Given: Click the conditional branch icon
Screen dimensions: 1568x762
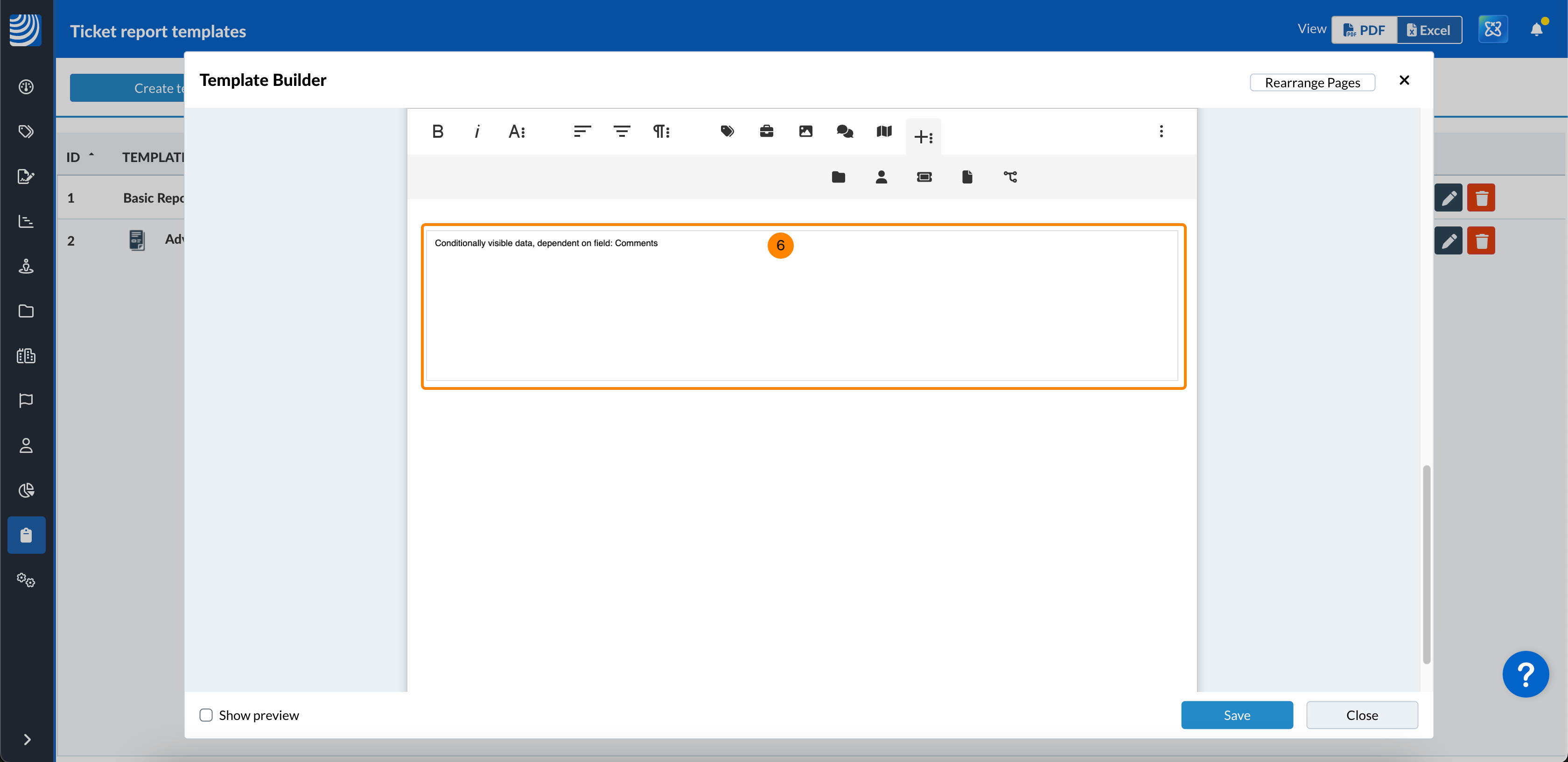Looking at the screenshot, I should (1010, 177).
